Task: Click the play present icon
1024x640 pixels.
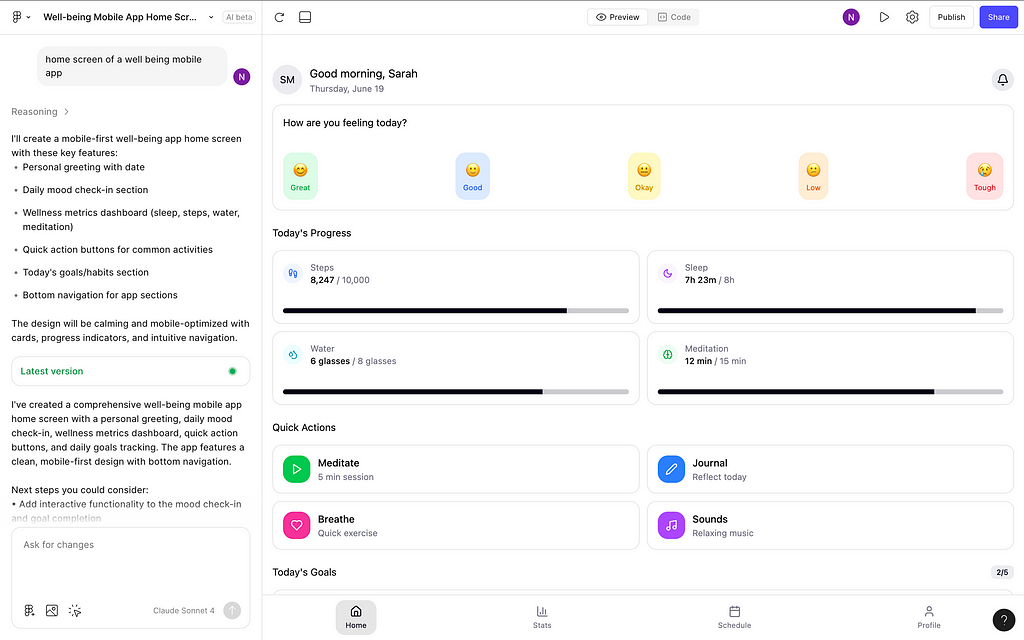Action: [x=884, y=18]
